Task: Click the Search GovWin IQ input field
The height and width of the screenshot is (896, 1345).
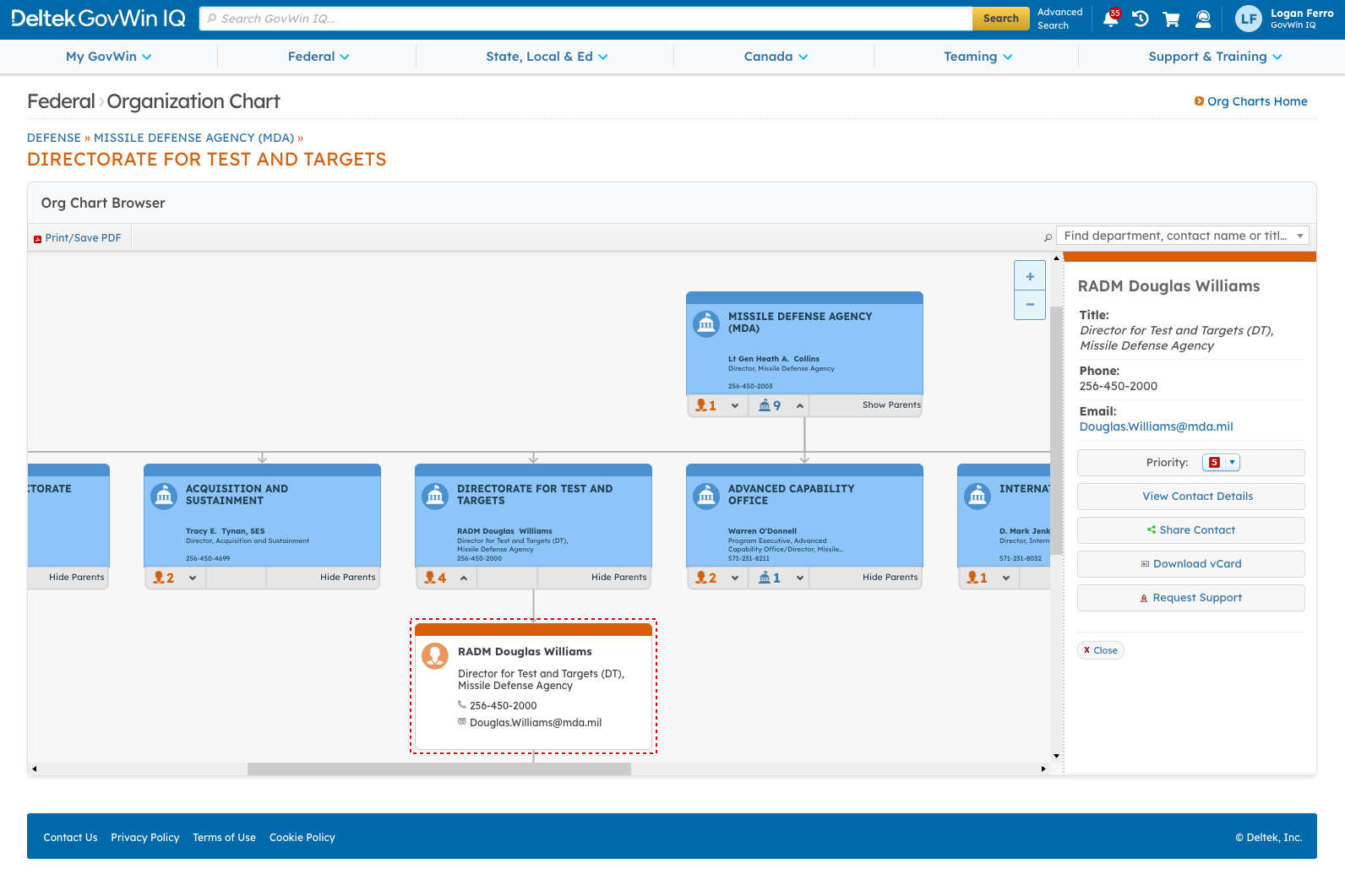Action: coord(586,19)
